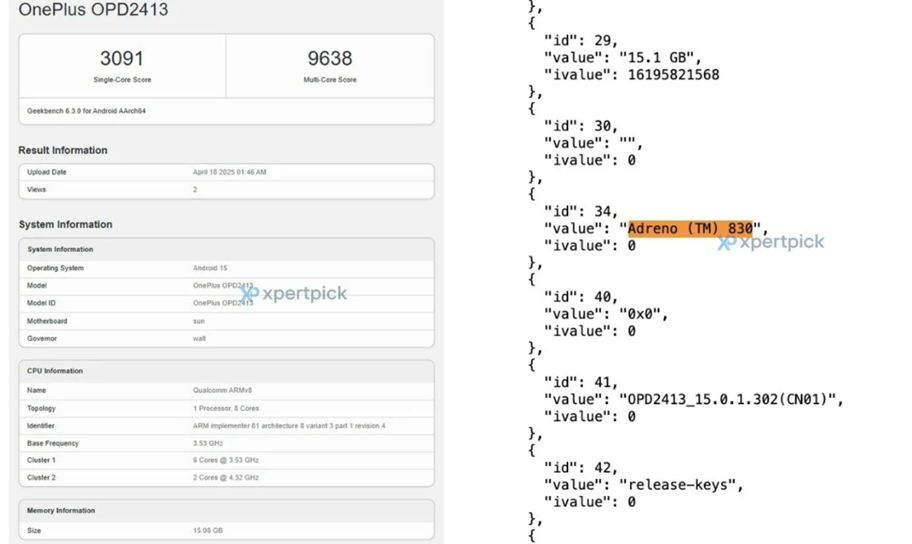Viewport: 912px width, 544px height.
Task: Click the Cluster 2 row at 4.32 GHz
Action: tap(226, 477)
